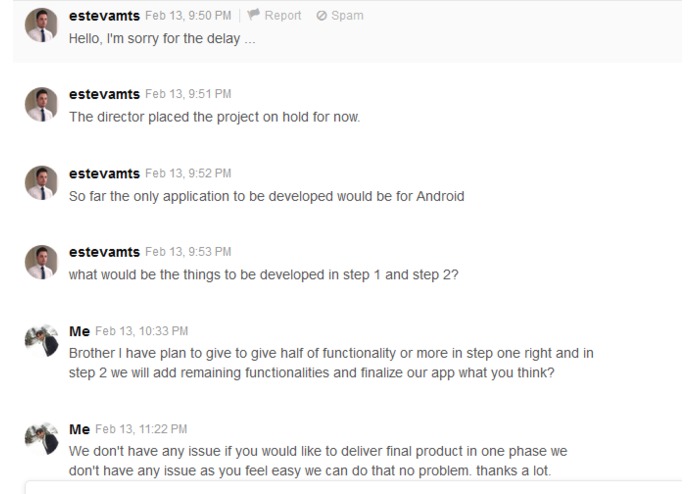Click my avatar on 11:22 PM message
The height and width of the screenshot is (494, 695).
pyautogui.click(x=41, y=439)
